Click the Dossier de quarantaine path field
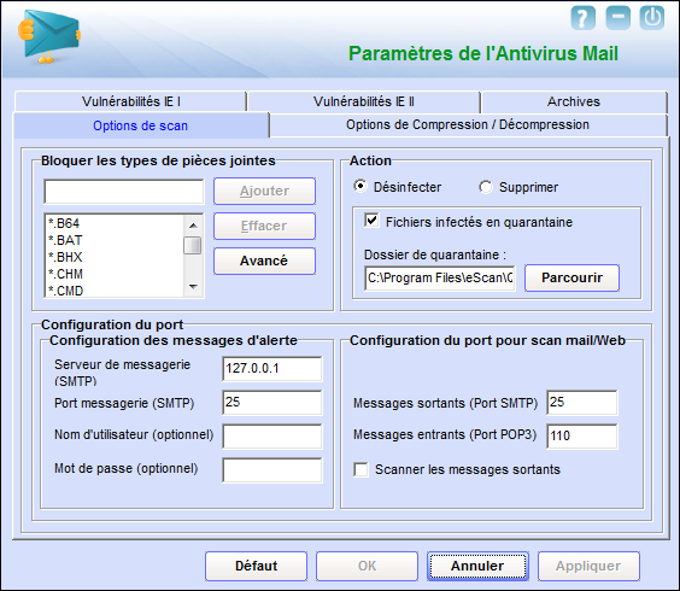The image size is (680, 591). pyautogui.click(x=440, y=278)
